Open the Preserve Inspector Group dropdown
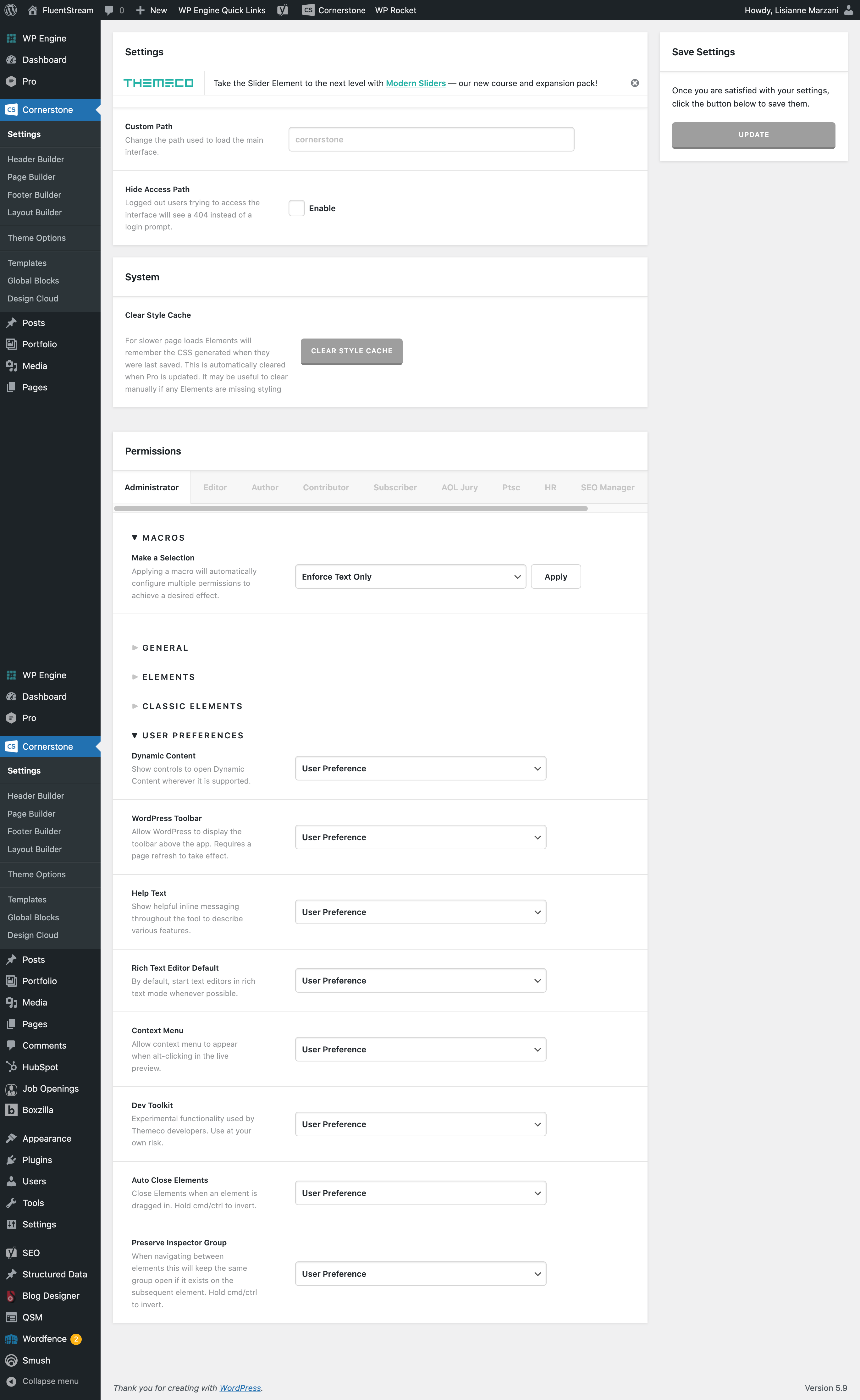Image resolution: width=860 pixels, height=1400 pixels. 420,1274
